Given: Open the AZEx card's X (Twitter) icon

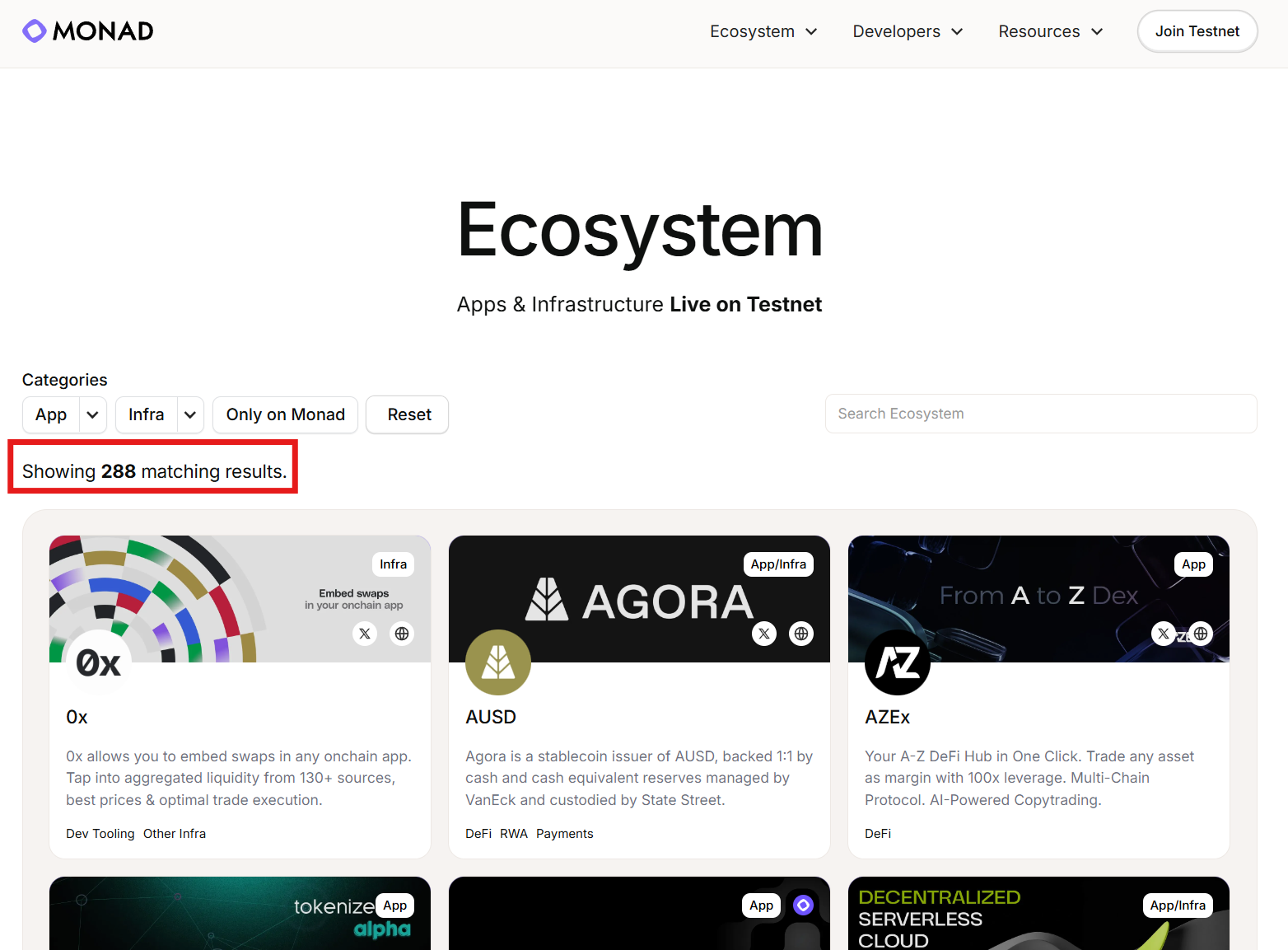Looking at the screenshot, I should point(1164,634).
